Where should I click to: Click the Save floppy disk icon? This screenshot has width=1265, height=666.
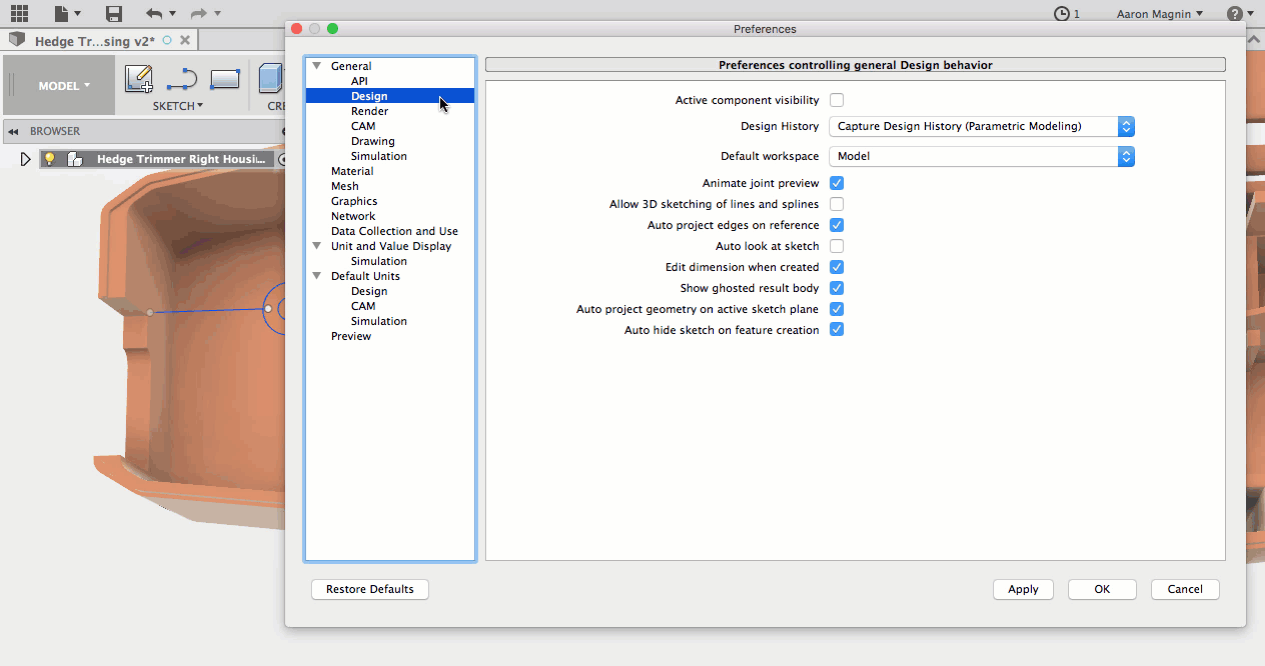coord(113,14)
